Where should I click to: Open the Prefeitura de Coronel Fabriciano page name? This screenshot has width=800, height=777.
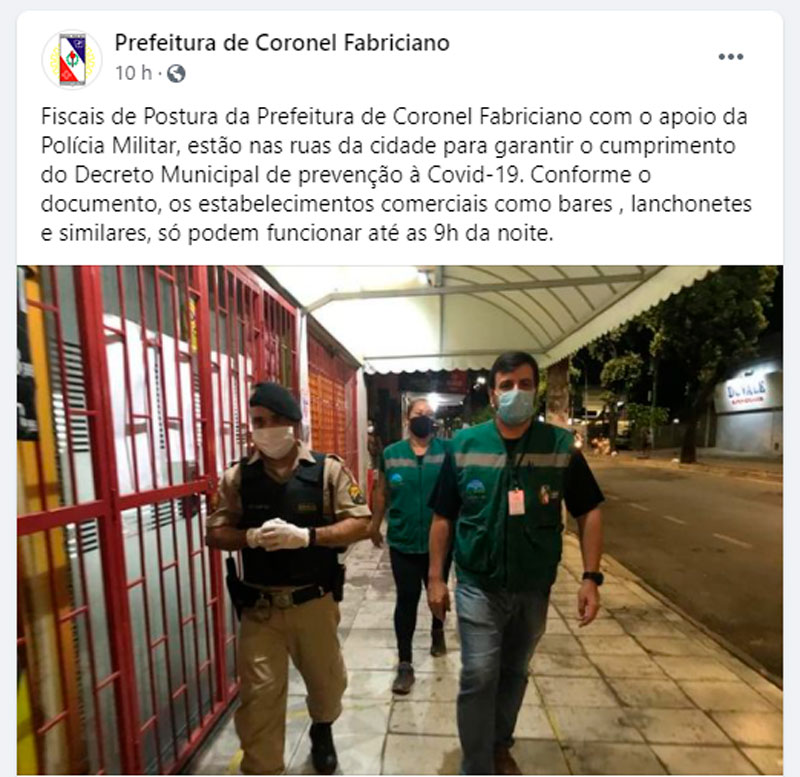[282, 42]
